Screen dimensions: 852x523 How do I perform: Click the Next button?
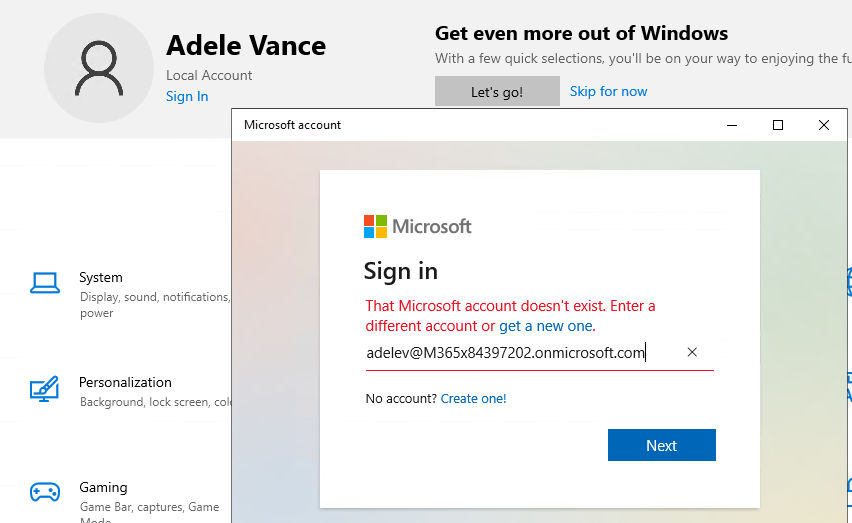(661, 445)
